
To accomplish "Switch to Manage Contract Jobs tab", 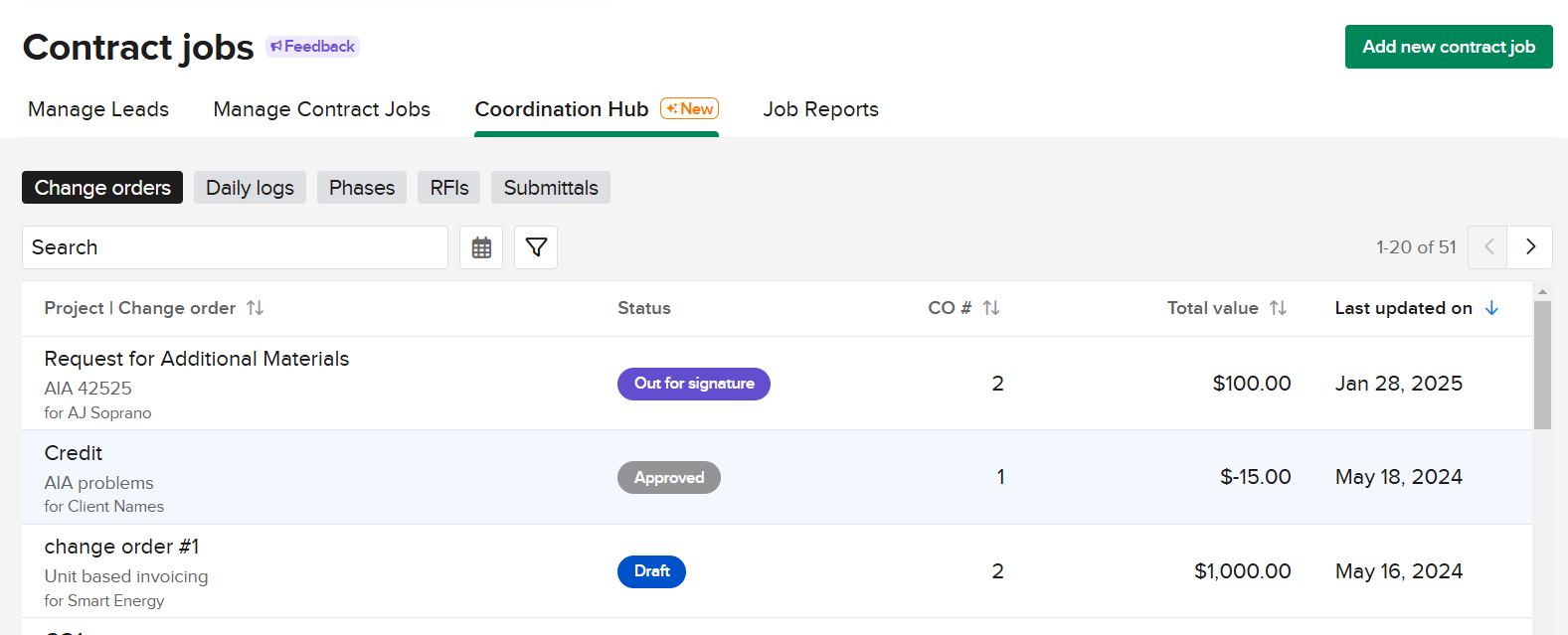I will coord(322,109).
